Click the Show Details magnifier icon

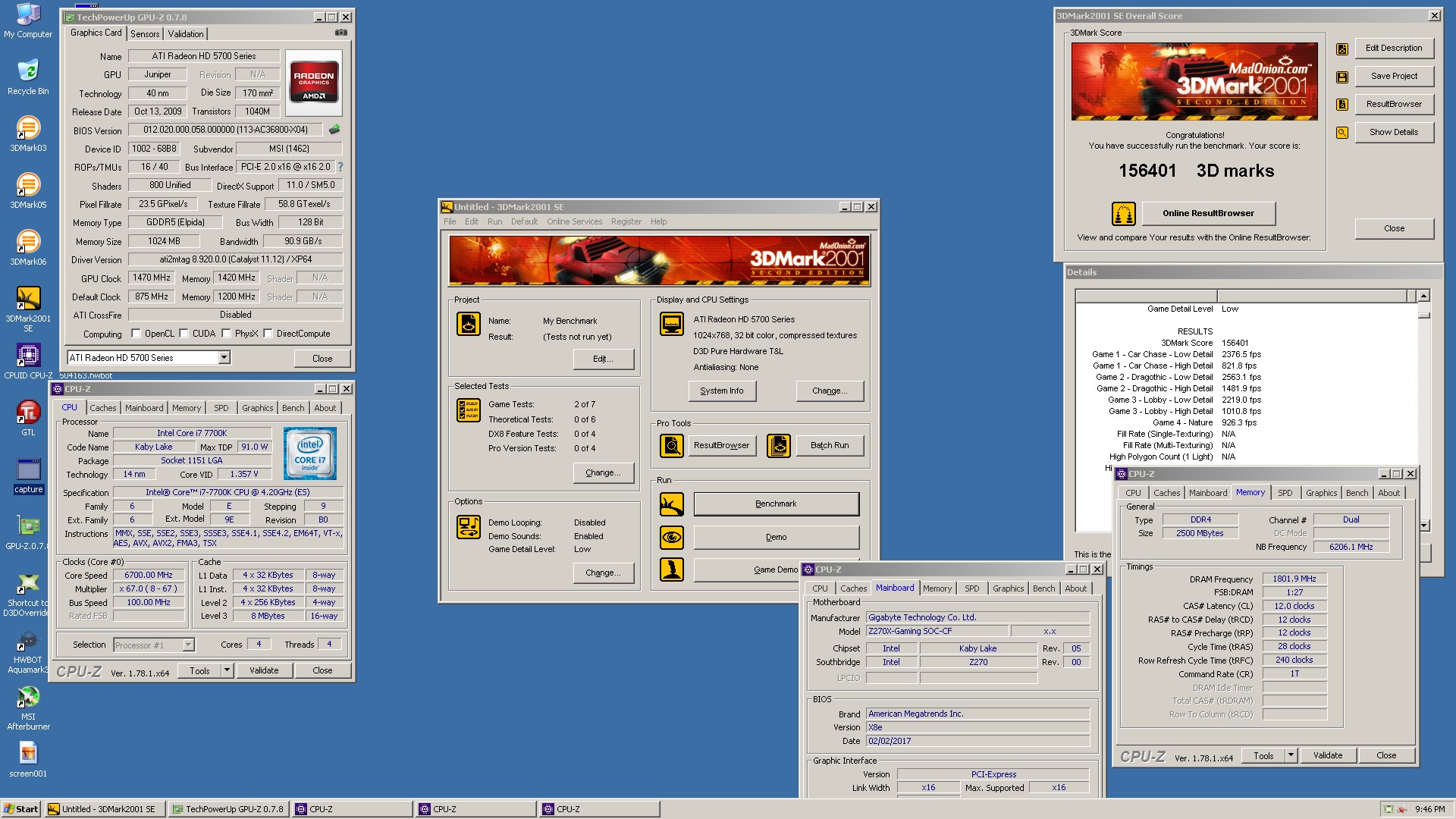tap(1342, 133)
